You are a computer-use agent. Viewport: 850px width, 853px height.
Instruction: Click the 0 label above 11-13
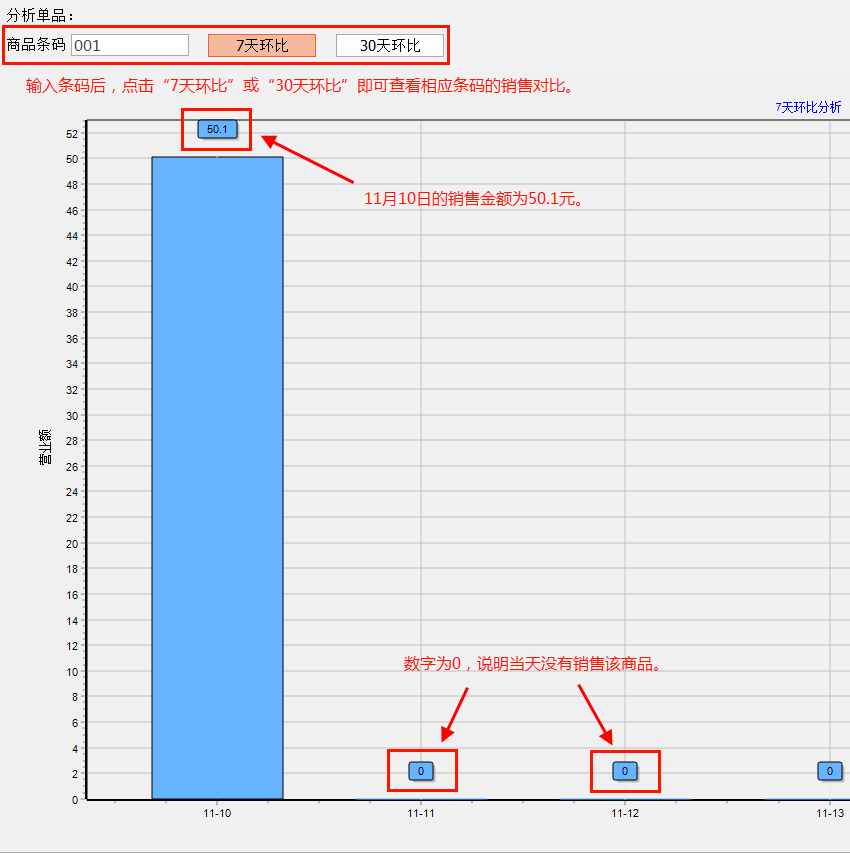pos(829,771)
